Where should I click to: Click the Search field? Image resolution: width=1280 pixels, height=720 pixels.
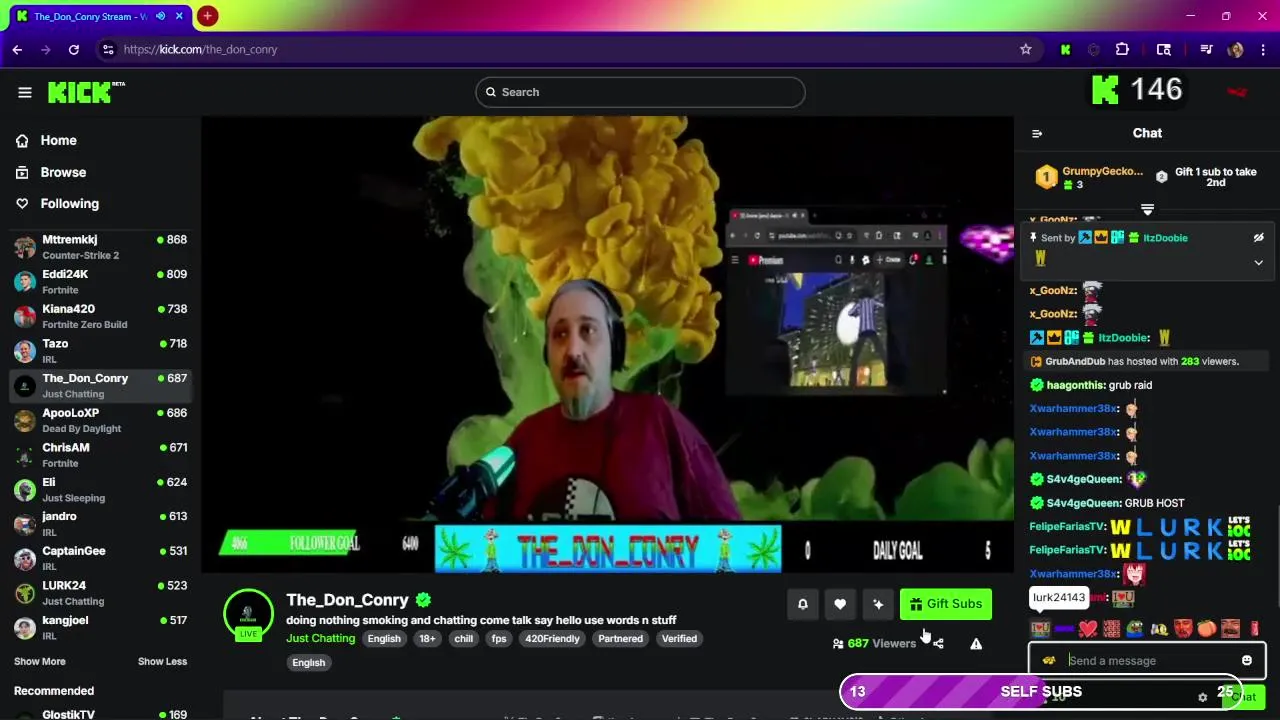[x=640, y=92]
